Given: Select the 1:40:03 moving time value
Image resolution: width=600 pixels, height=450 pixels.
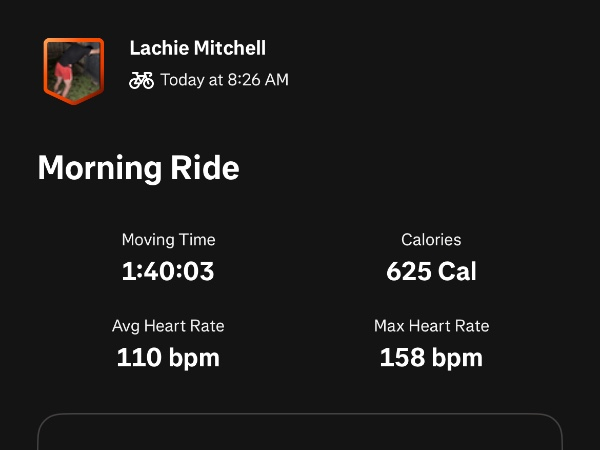Looking at the screenshot, I should pos(168,271).
